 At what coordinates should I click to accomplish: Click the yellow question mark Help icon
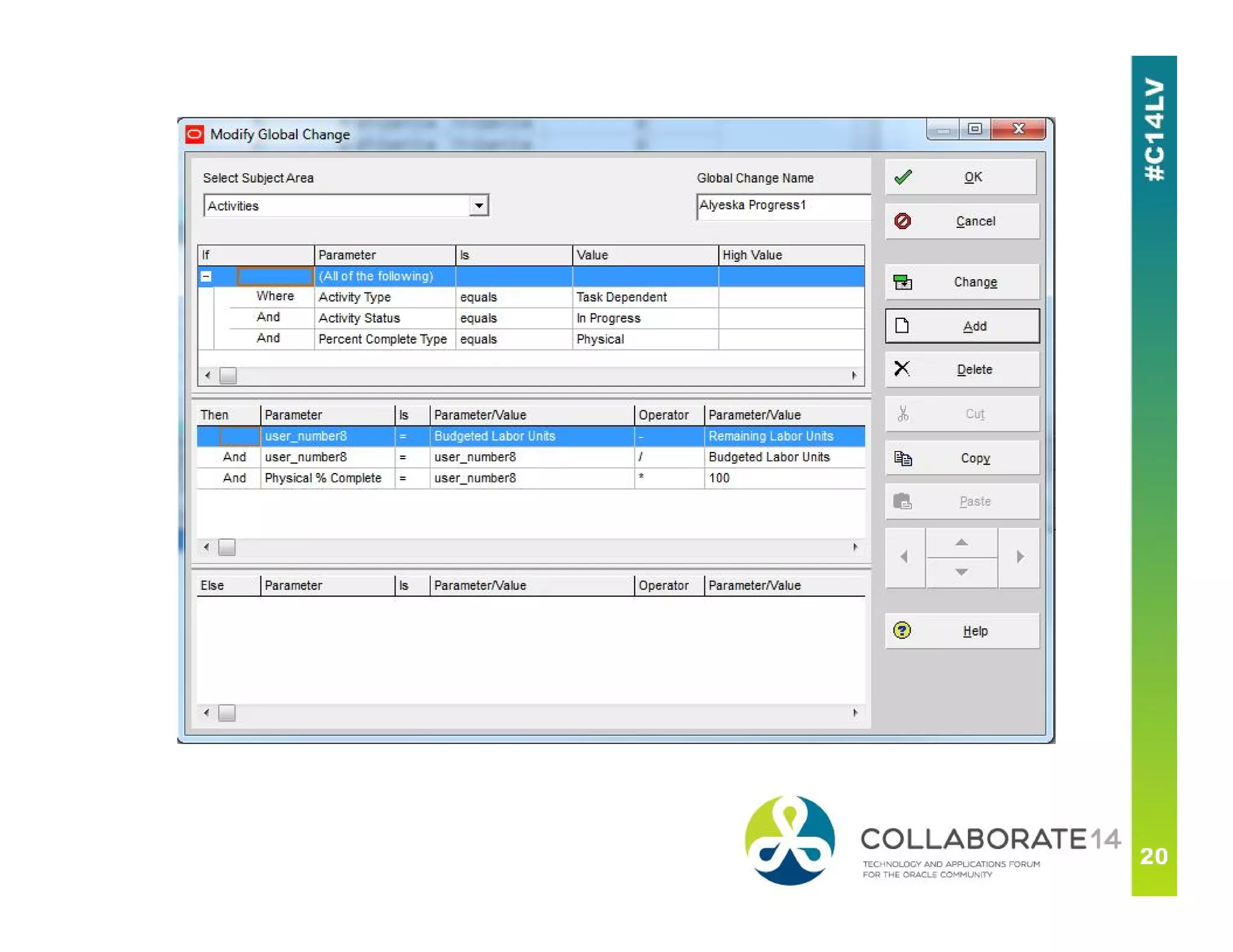point(902,630)
